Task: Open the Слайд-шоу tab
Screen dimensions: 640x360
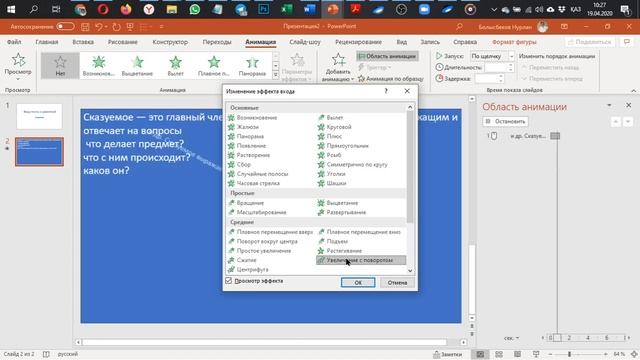Action: (x=305, y=42)
